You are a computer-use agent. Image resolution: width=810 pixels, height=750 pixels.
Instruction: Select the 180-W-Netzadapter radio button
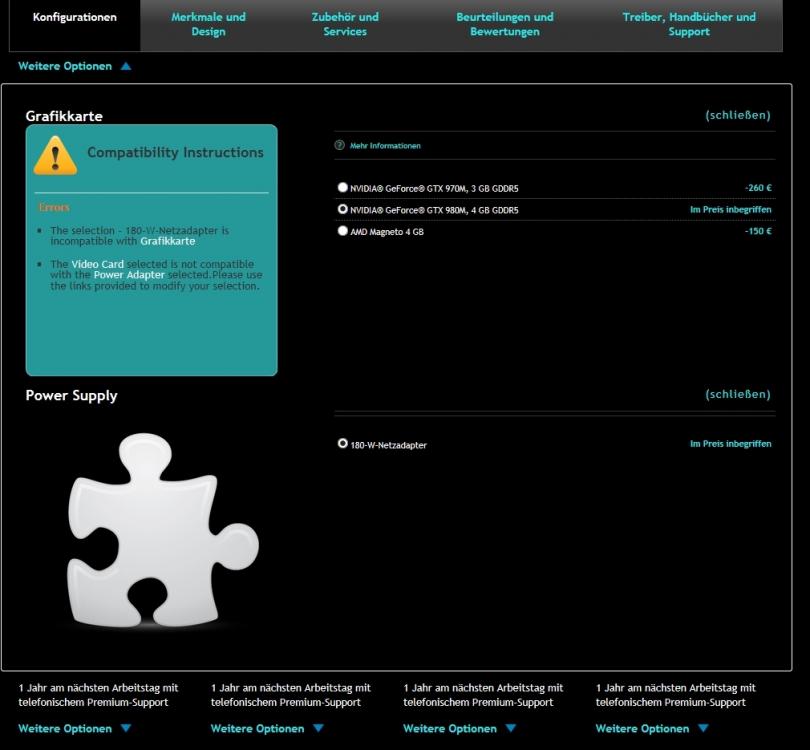[x=343, y=443]
